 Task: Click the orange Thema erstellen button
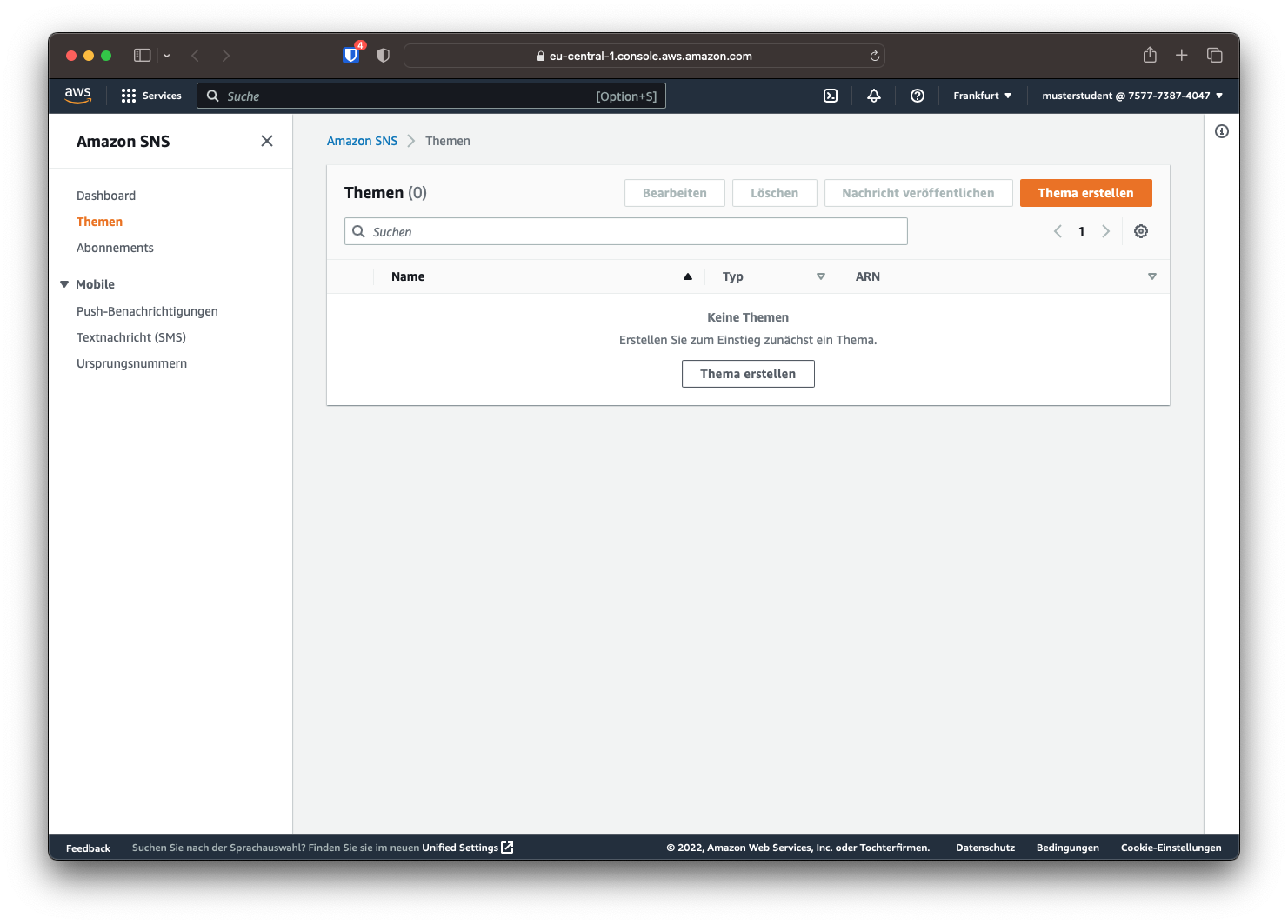(1085, 193)
